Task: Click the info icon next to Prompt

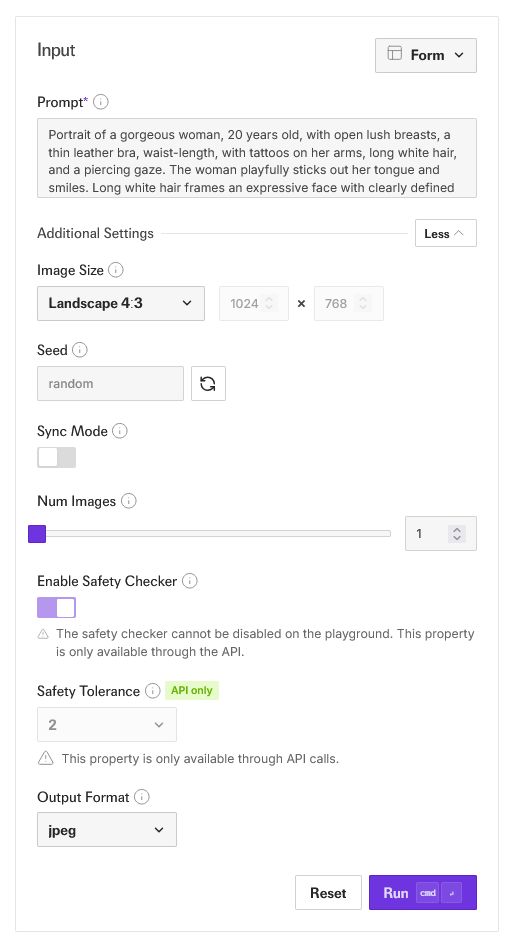Action: (101, 102)
